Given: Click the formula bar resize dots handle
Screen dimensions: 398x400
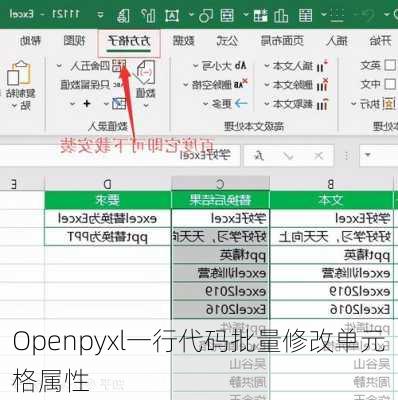Looking at the screenshot, I should pos(347,156).
